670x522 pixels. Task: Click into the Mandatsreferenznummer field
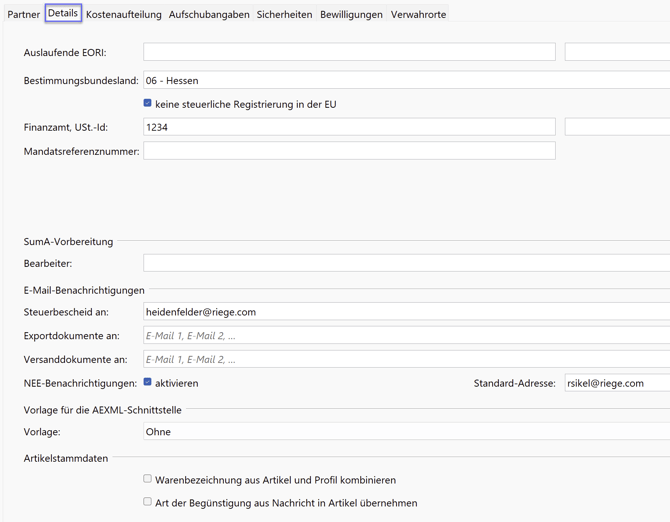tap(348, 151)
